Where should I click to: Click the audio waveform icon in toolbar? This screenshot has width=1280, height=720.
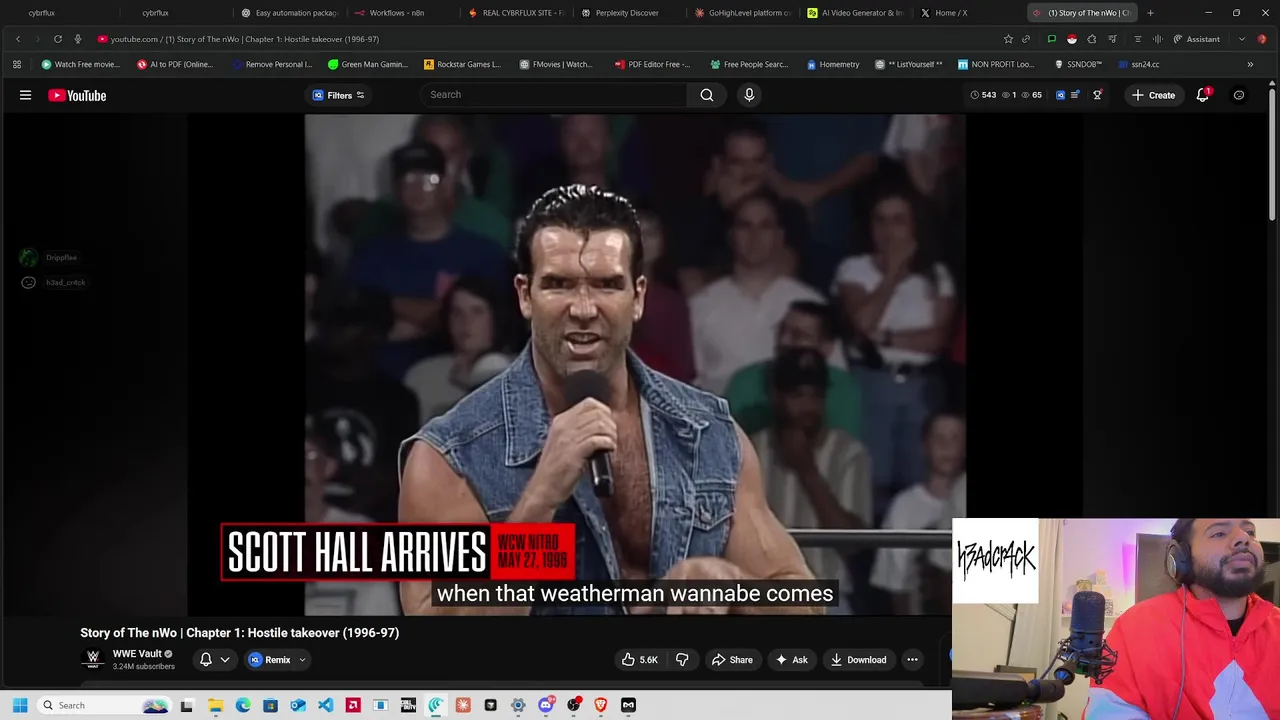(x=1158, y=39)
